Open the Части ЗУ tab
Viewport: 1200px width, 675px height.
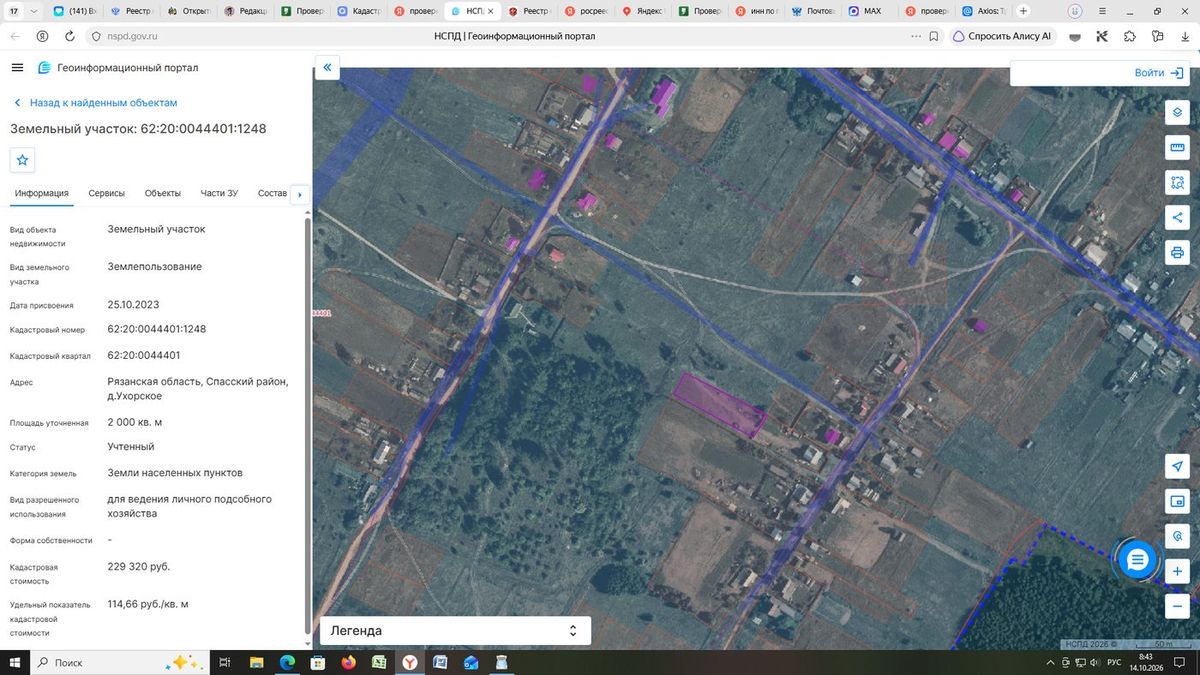219,193
